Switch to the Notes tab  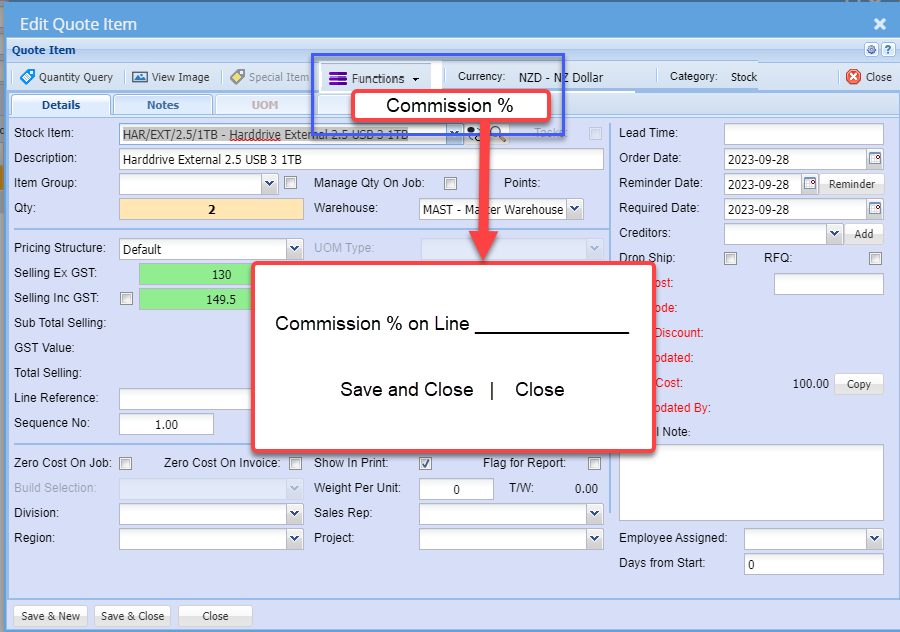pyautogui.click(x=163, y=105)
